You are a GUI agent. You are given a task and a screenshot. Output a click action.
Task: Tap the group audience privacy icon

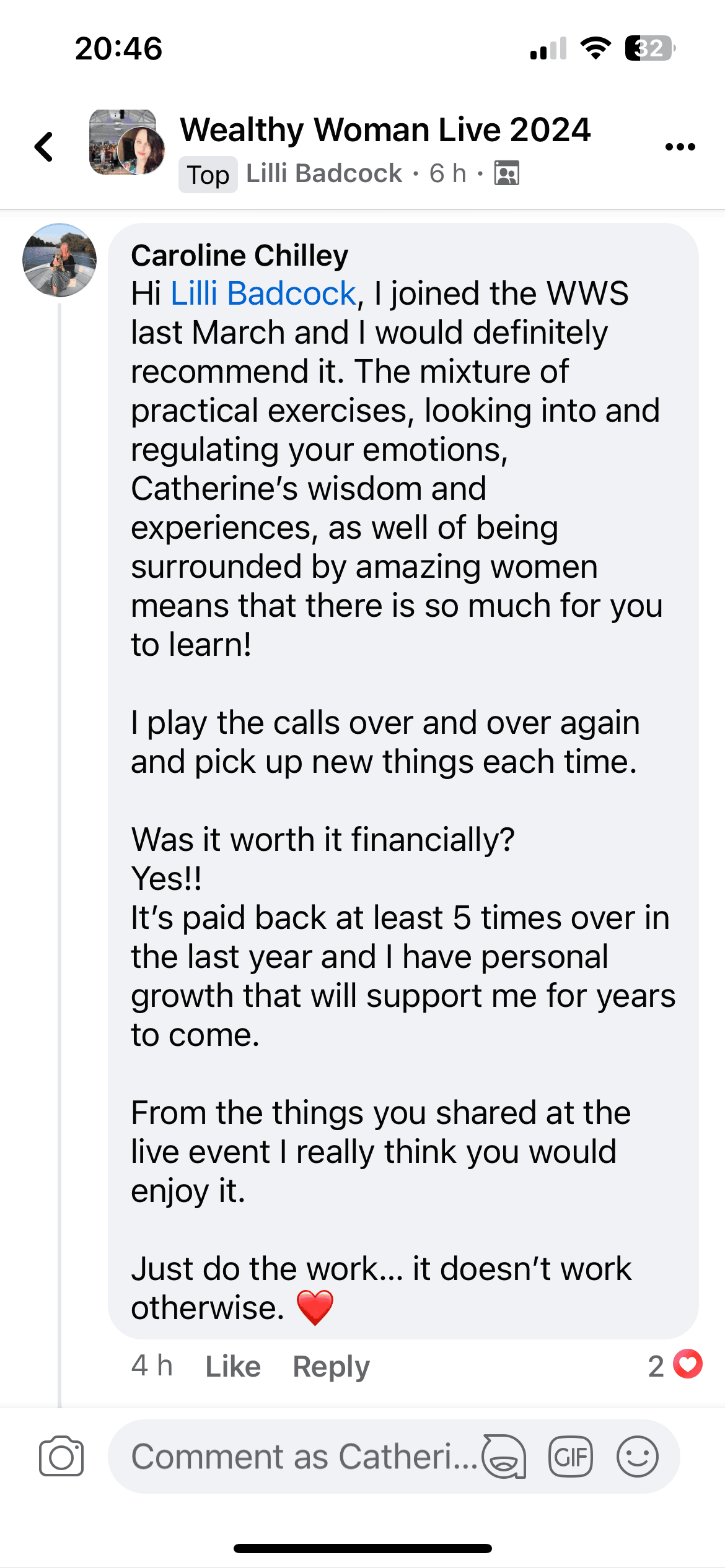pos(506,174)
